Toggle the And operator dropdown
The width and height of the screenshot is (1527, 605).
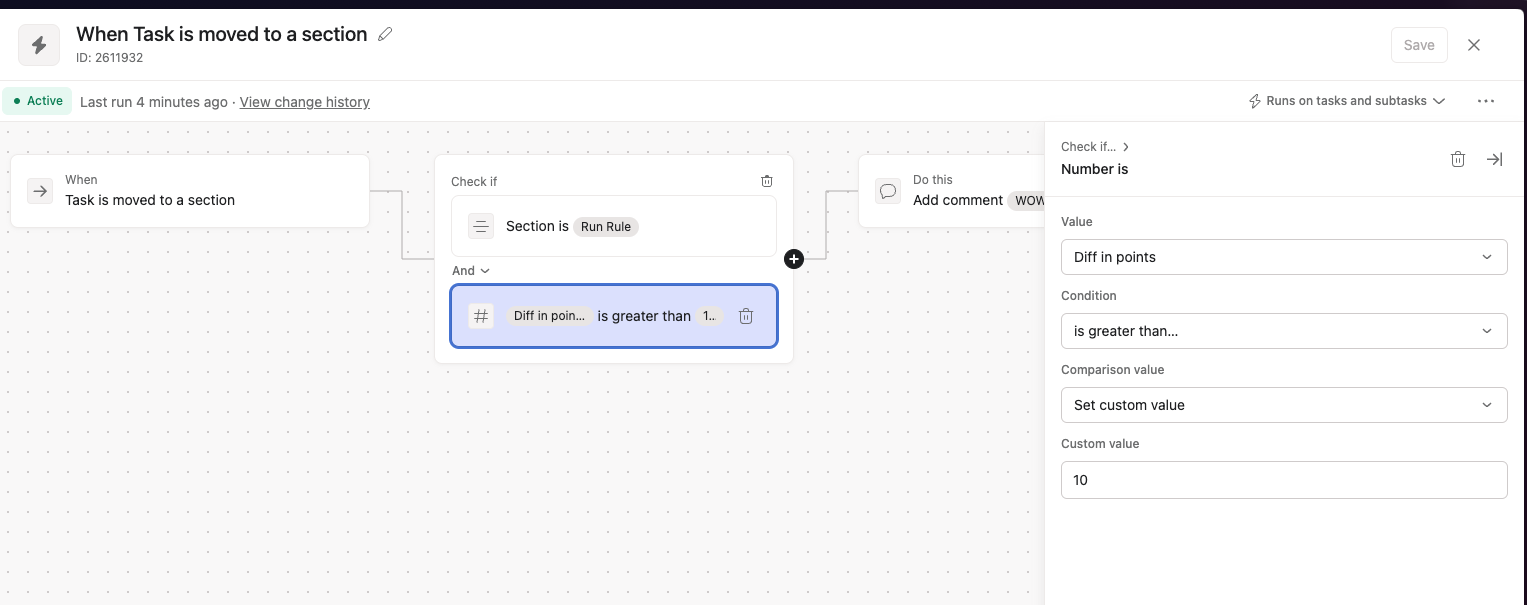click(471, 270)
